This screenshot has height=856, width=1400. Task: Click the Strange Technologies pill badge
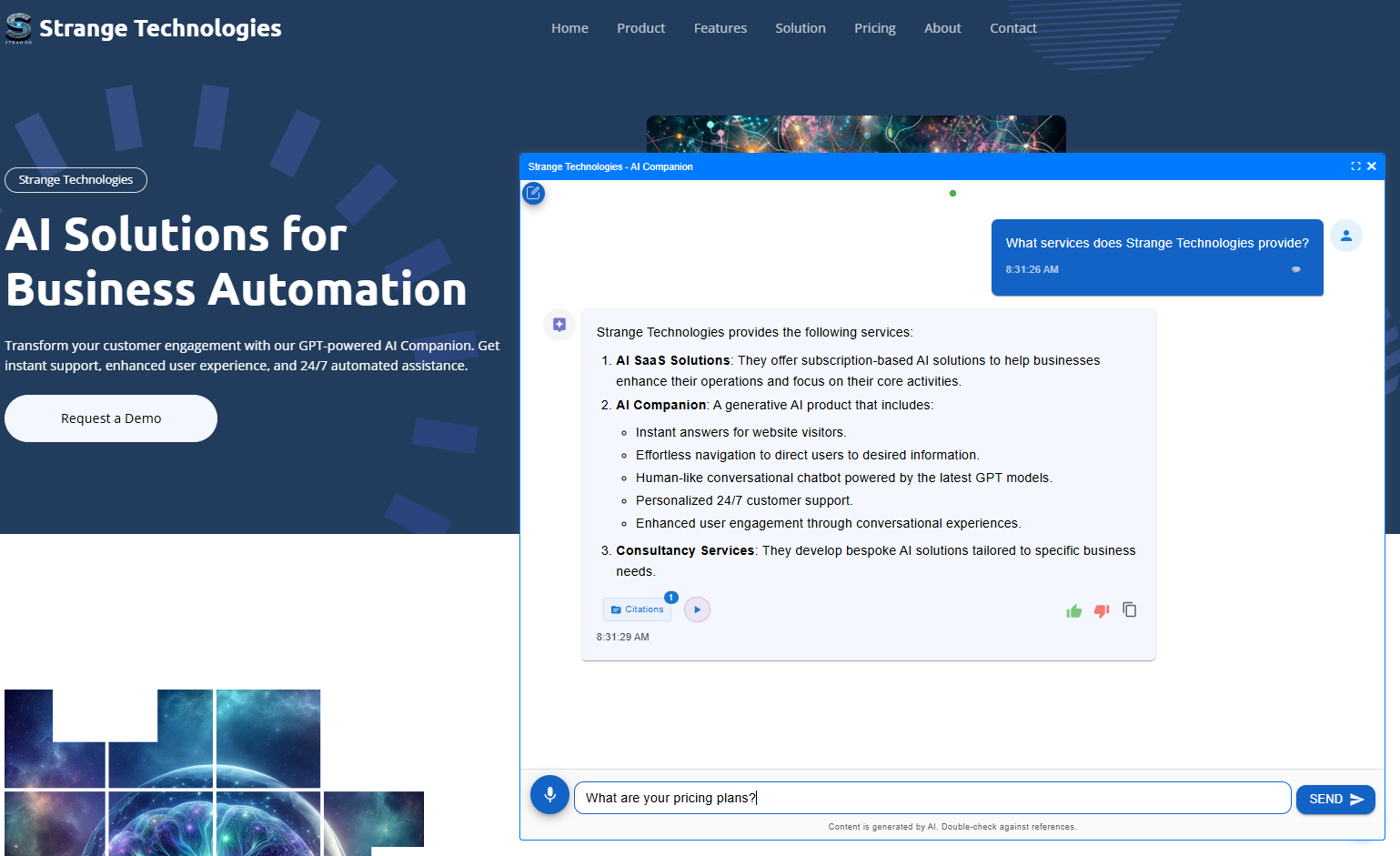click(76, 180)
